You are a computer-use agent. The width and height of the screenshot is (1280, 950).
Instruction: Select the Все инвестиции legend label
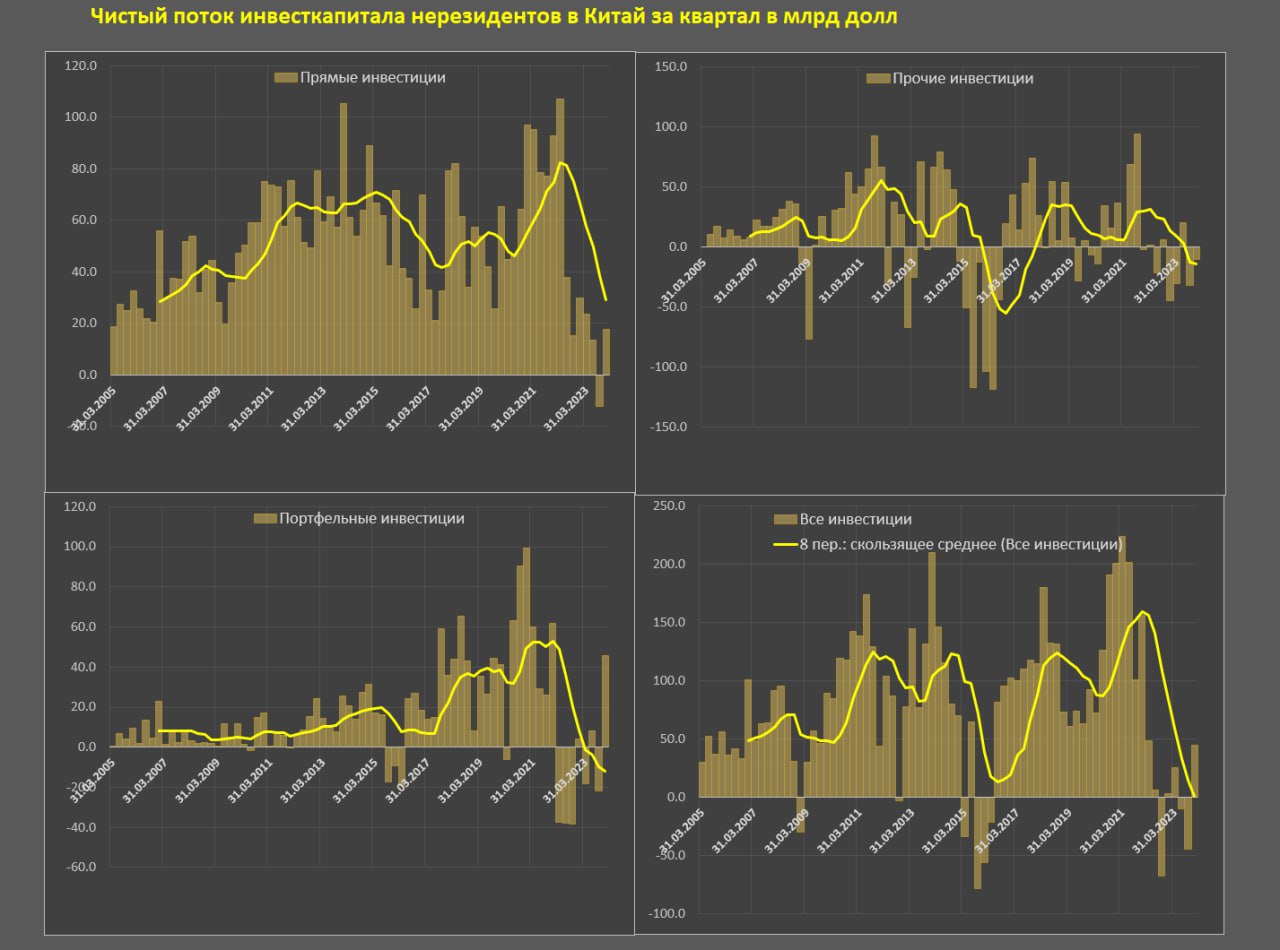pyautogui.click(x=855, y=519)
